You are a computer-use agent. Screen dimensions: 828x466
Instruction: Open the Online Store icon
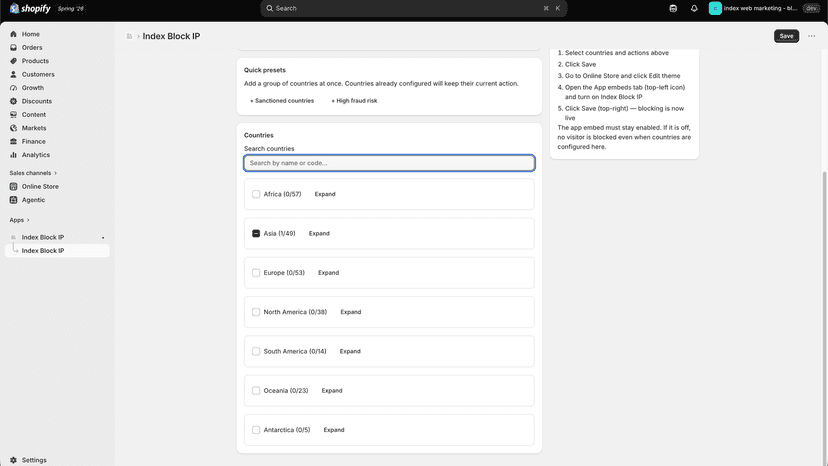pos(14,187)
